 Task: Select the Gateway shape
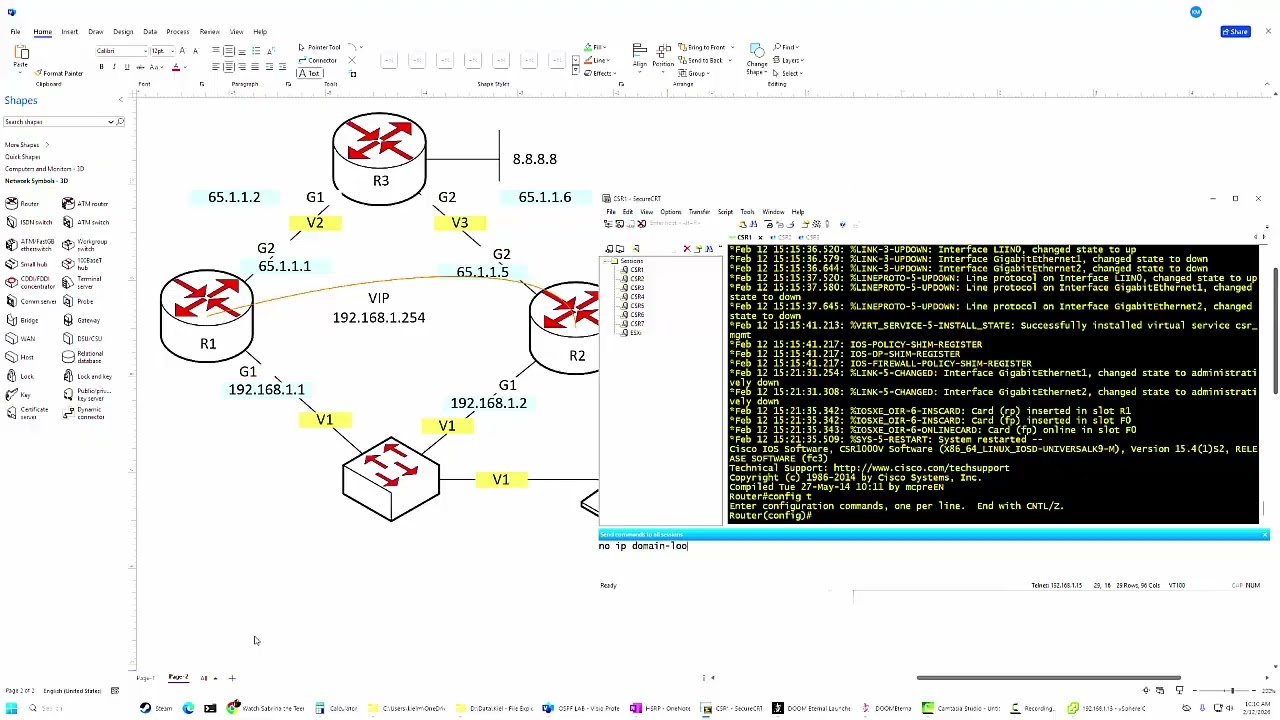click(80, 320)
